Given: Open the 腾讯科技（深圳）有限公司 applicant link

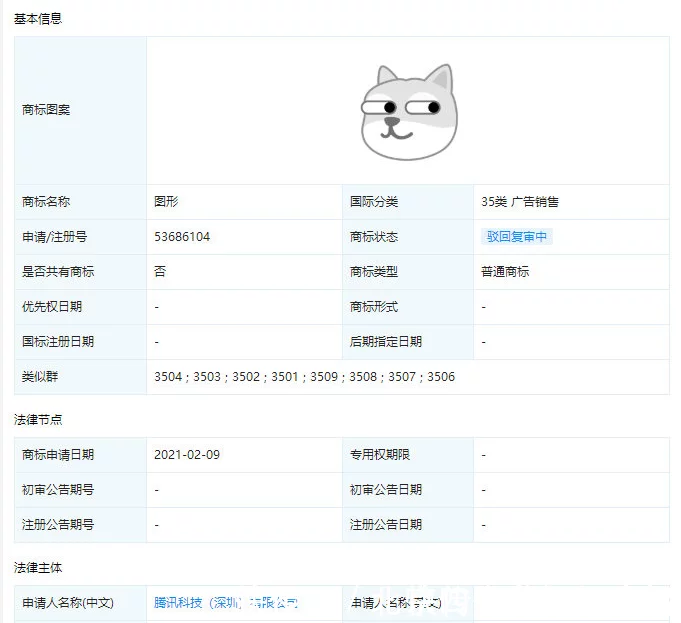Looking at the screenshot, I should [226, 603].
